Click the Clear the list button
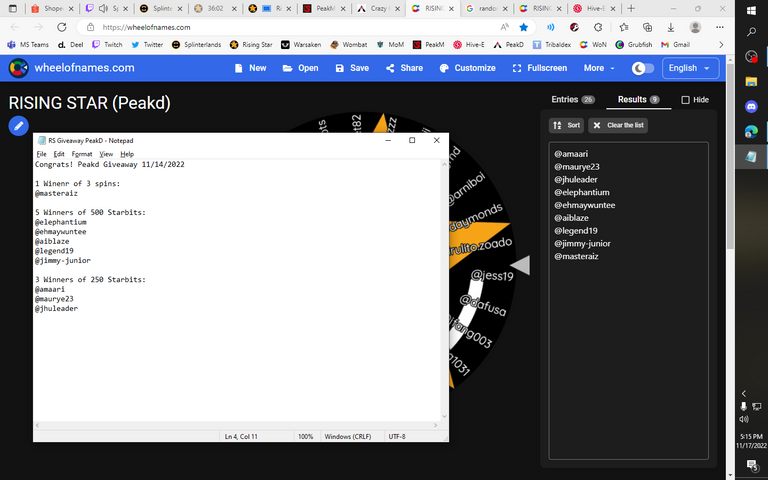Screen dimensions: 768x480 pyautogui.click(x=618, y=125)
